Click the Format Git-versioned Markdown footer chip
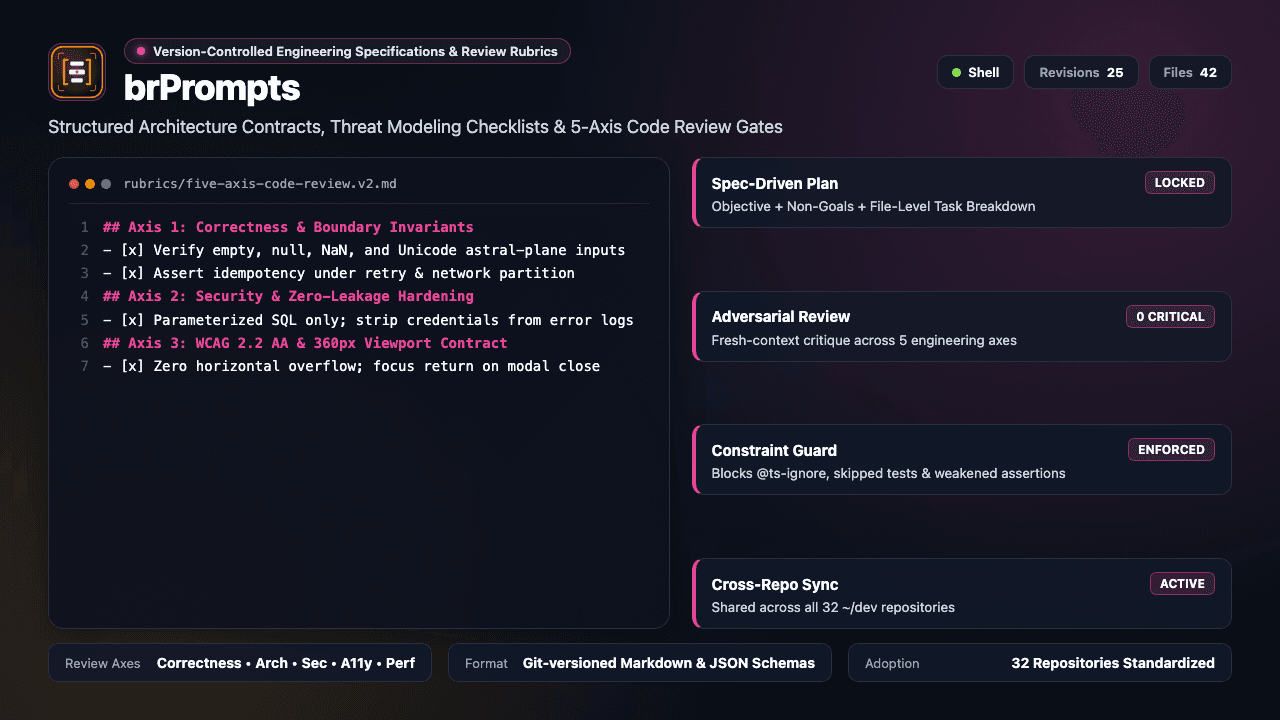Viewport: 1280px width, 720px height. pyautogui.click(x=640, y=663)
